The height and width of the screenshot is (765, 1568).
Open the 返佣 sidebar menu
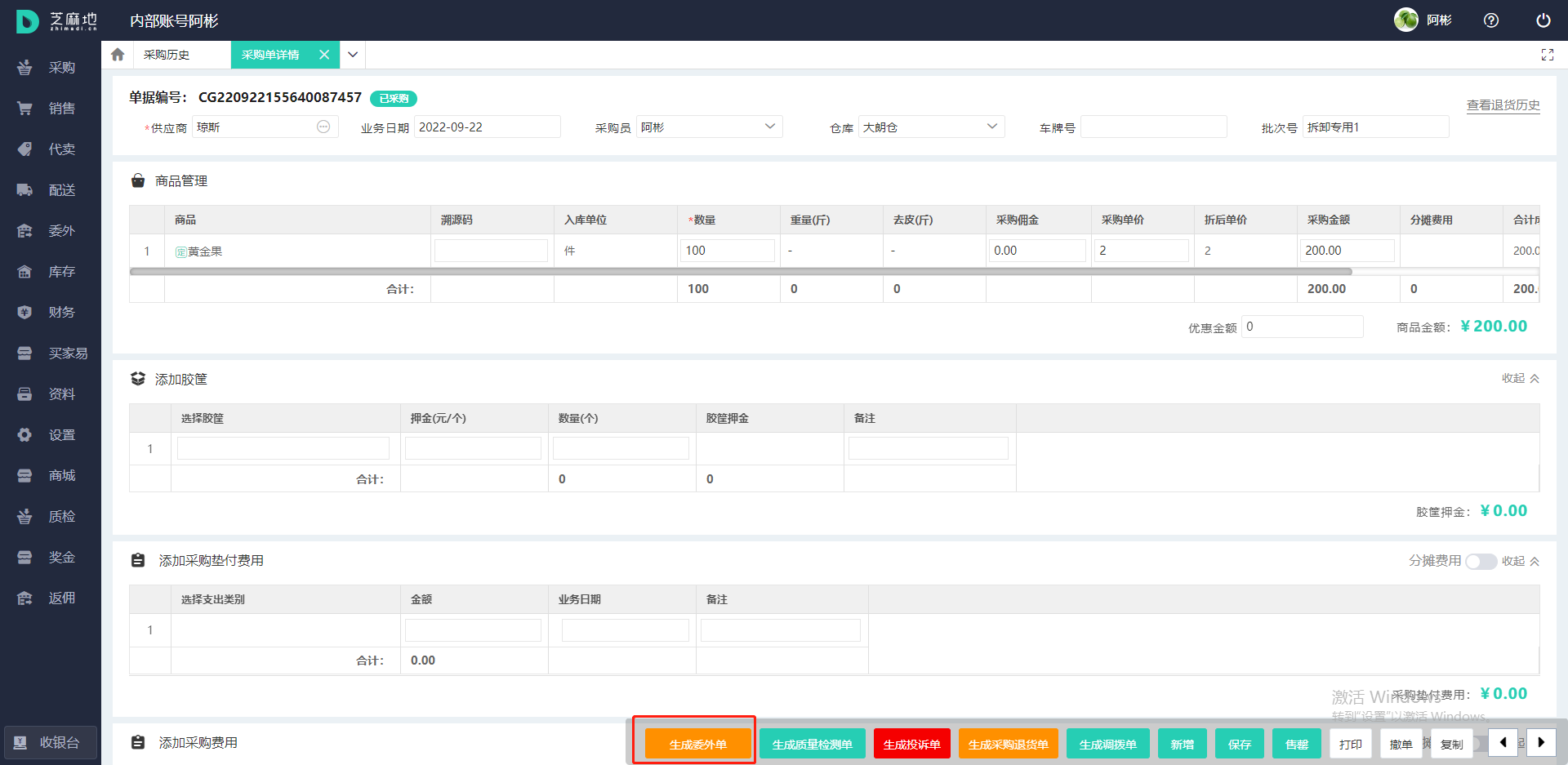51,598
